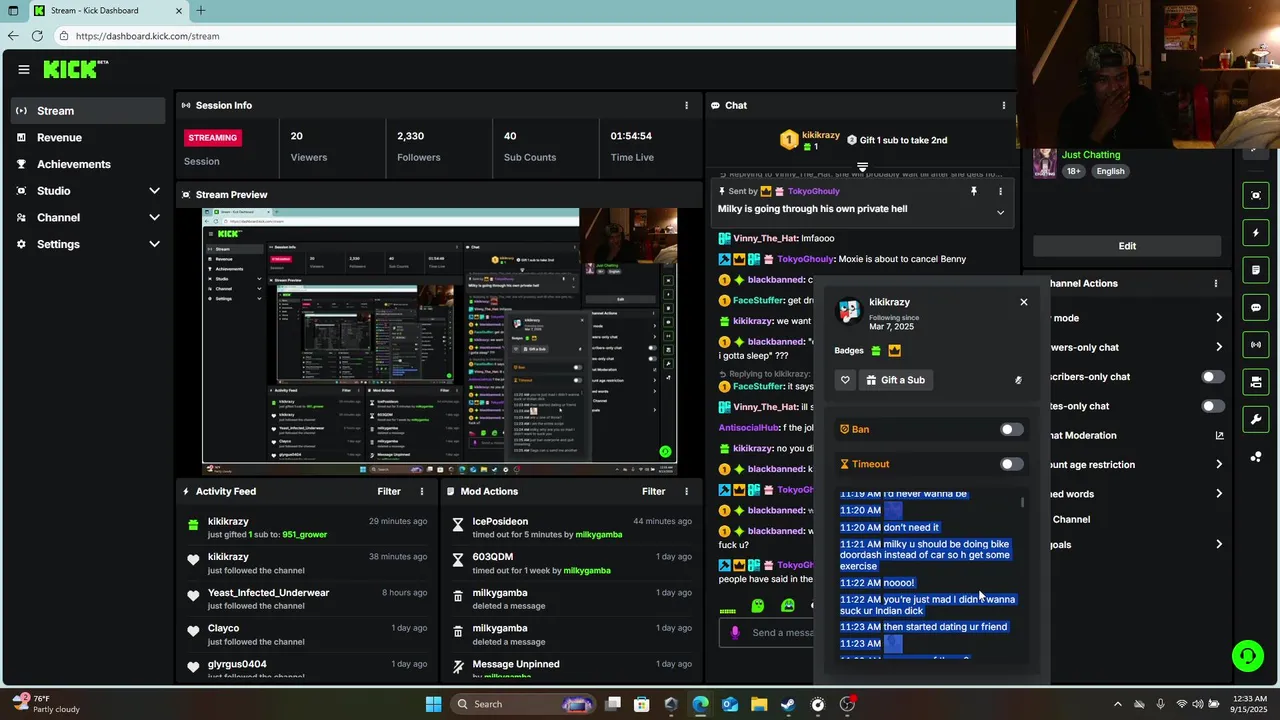Viewport: 1280px width, 720px height.
Task: Expand Settings navigation section
Action: (x=88, y=244)
